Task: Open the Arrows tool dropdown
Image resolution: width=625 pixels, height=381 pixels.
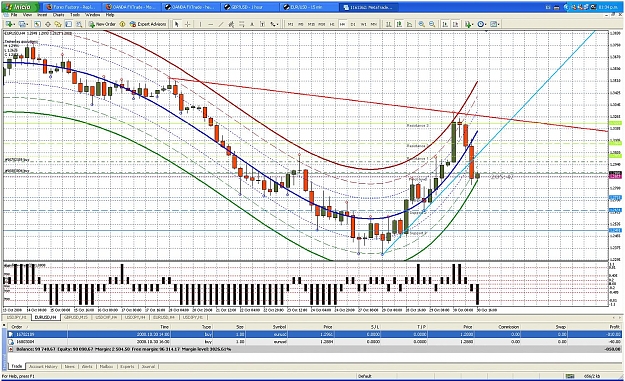Action: point(274,24)
